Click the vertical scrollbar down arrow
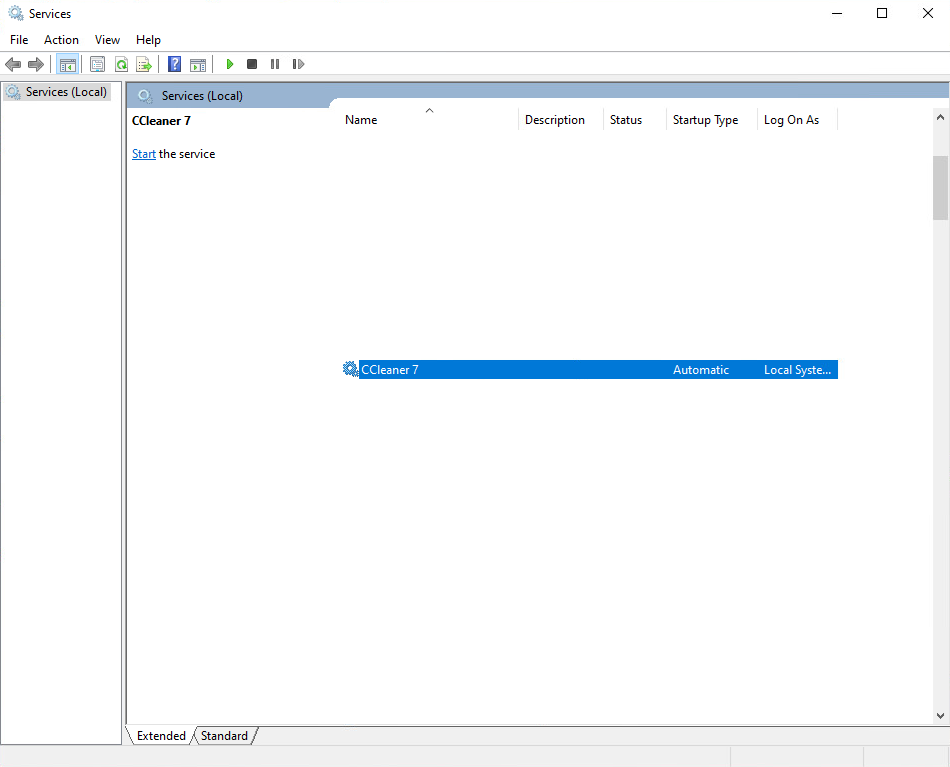Screen dimensions: 950x767 pos(940,716)
